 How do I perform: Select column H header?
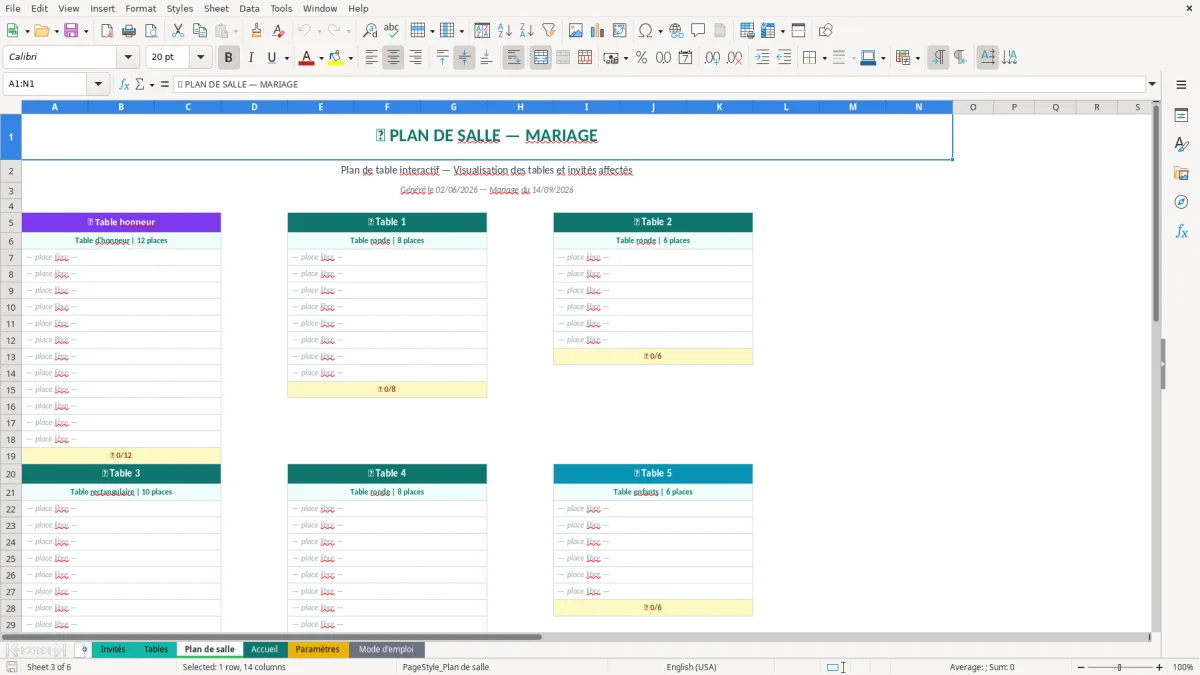tap(520, 106)
